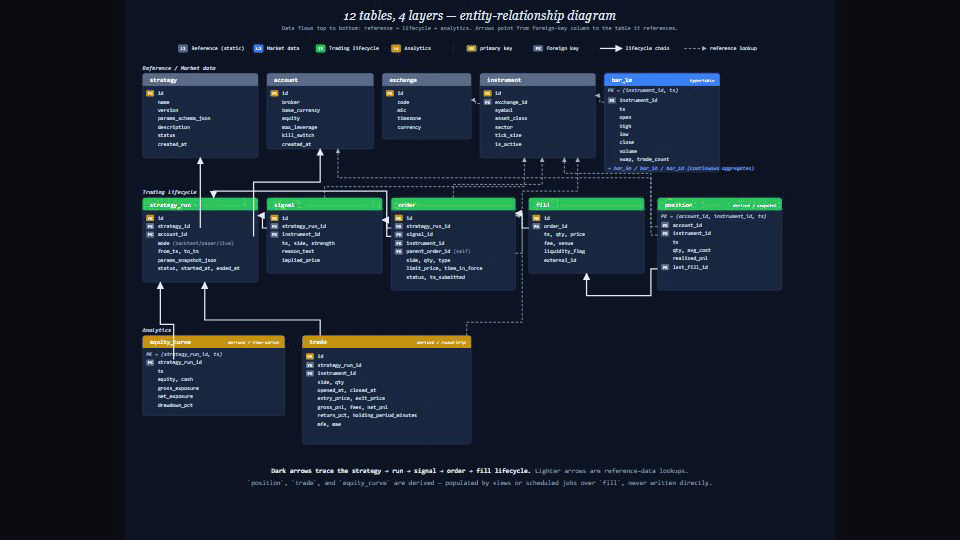
Task: Click the realized_pnl column in position
Action: tap(690, 259)
